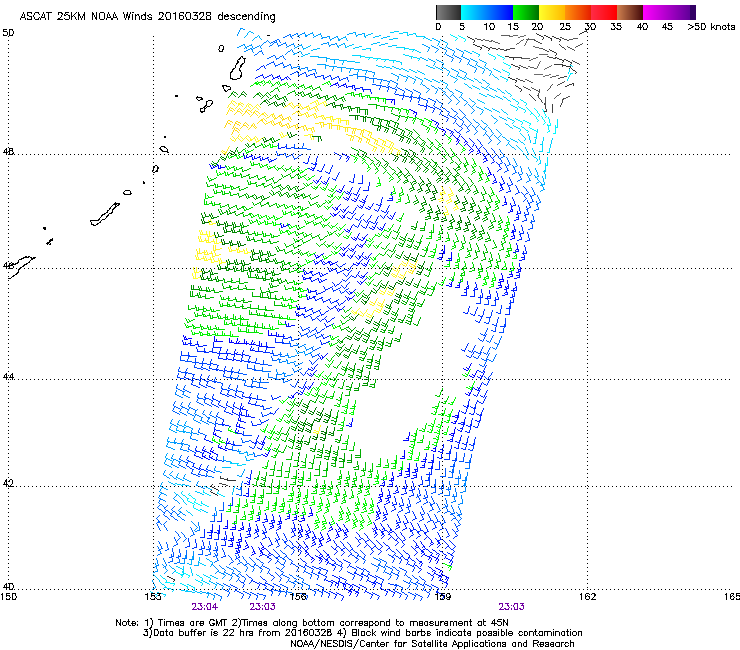Image resolution: width=740 pixels, height=650 pixels.
Task: Click the large island outline near 49.5N
Action: (x=238, y=68)
